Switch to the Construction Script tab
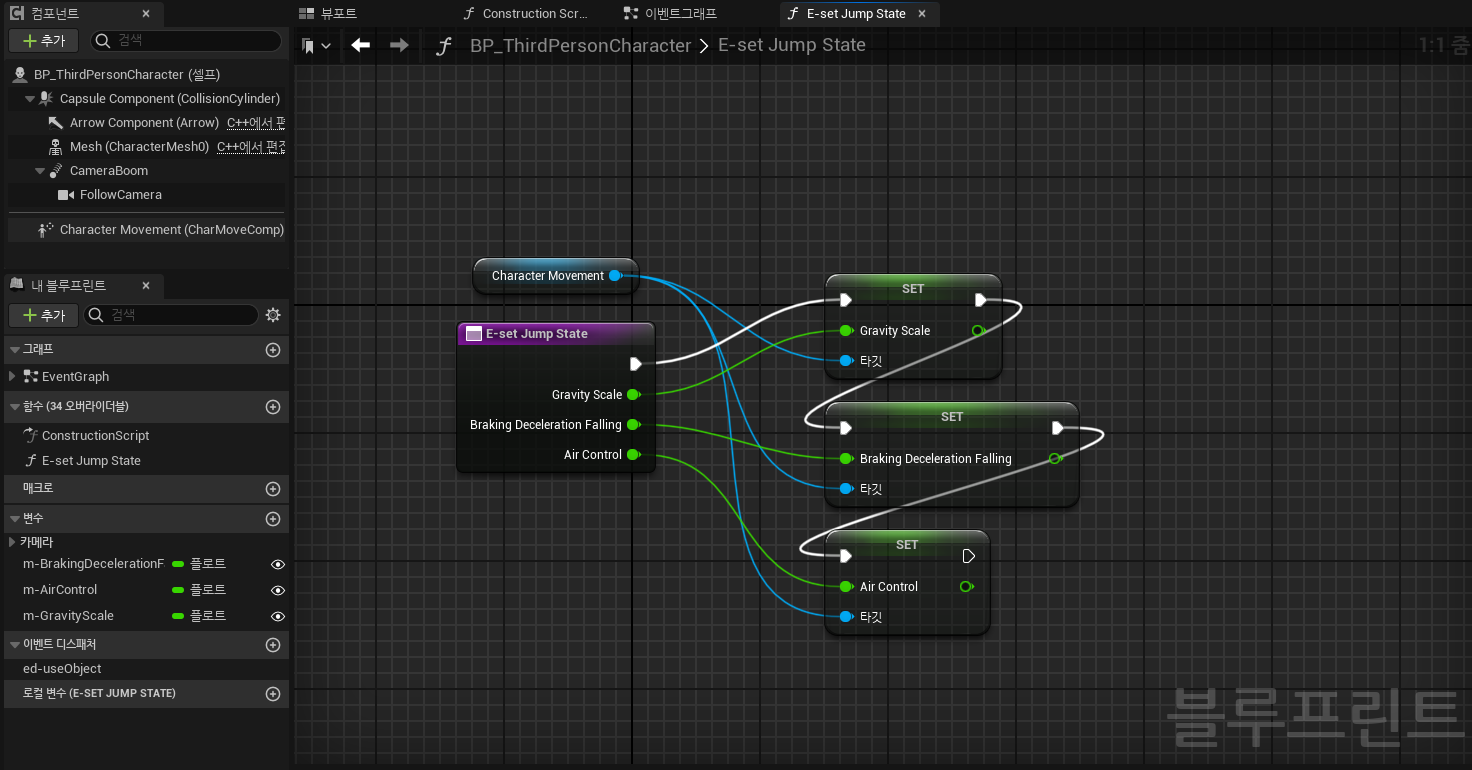Image resolution: width=1472 pixels, height=770 pixels. point(527,13)
